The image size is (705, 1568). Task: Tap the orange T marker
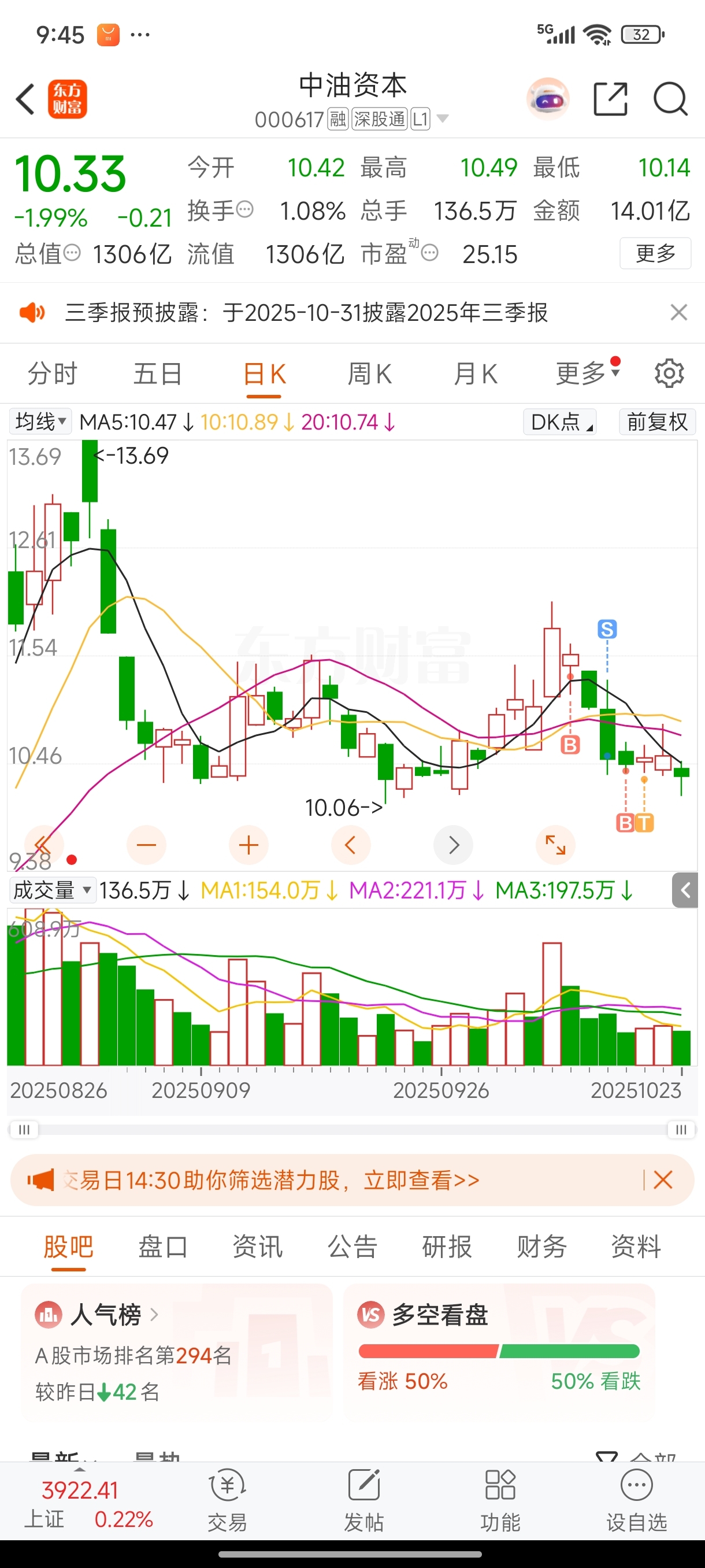(644, 823)
